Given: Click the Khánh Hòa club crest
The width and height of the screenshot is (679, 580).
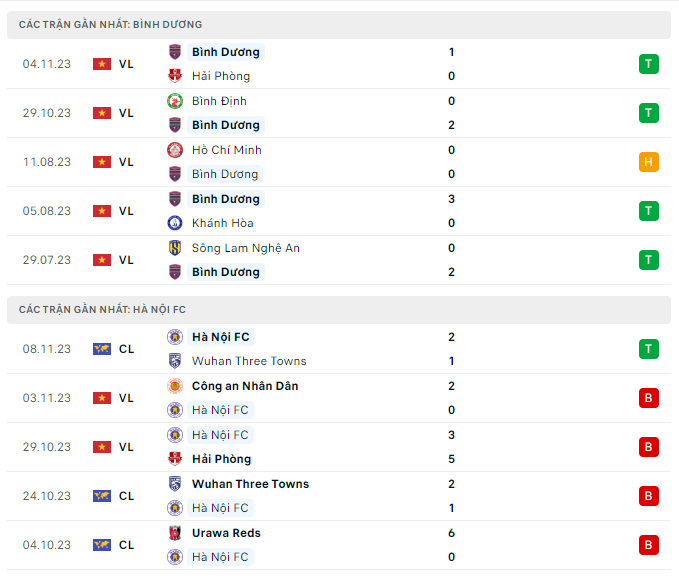Looking at the screenshot, I should pos(175,223).
